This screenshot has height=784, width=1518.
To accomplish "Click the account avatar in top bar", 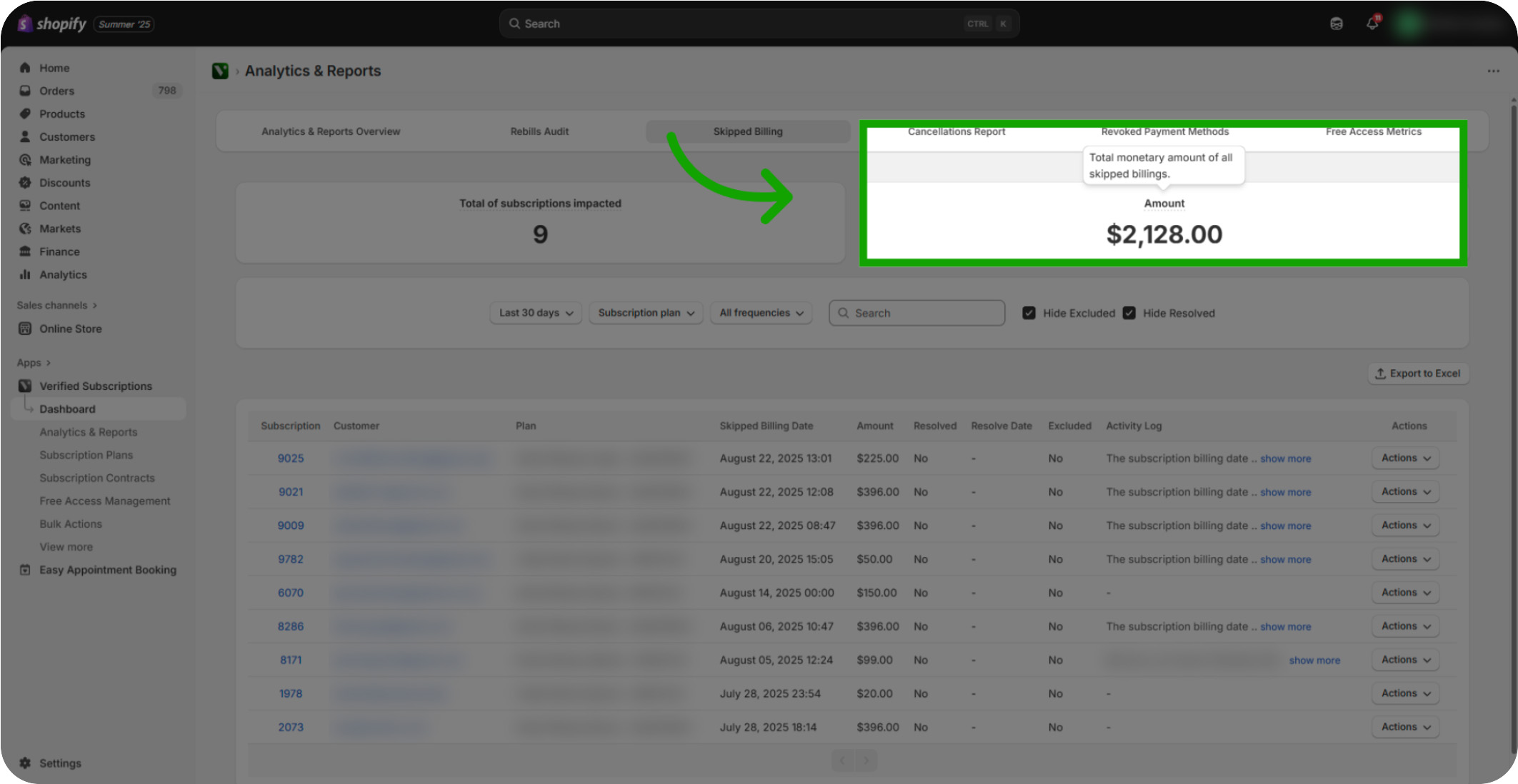I will point(1408,24).
